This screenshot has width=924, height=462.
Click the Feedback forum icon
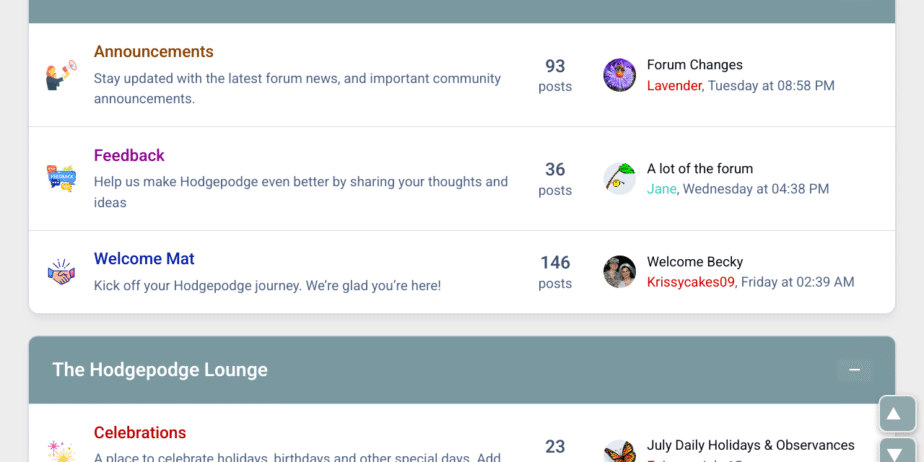click(61, 178)
